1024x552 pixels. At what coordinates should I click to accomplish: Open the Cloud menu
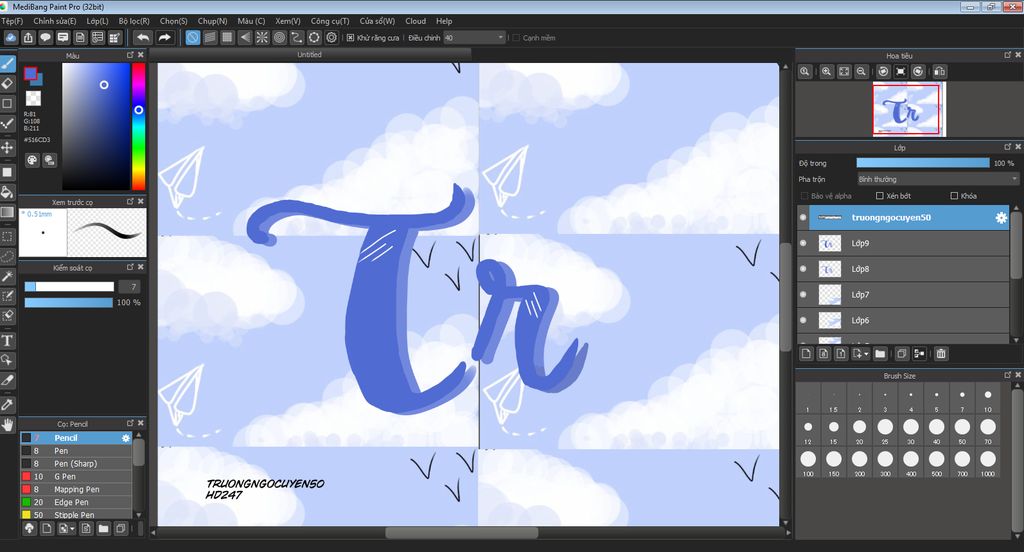click(x=415, y=21)
